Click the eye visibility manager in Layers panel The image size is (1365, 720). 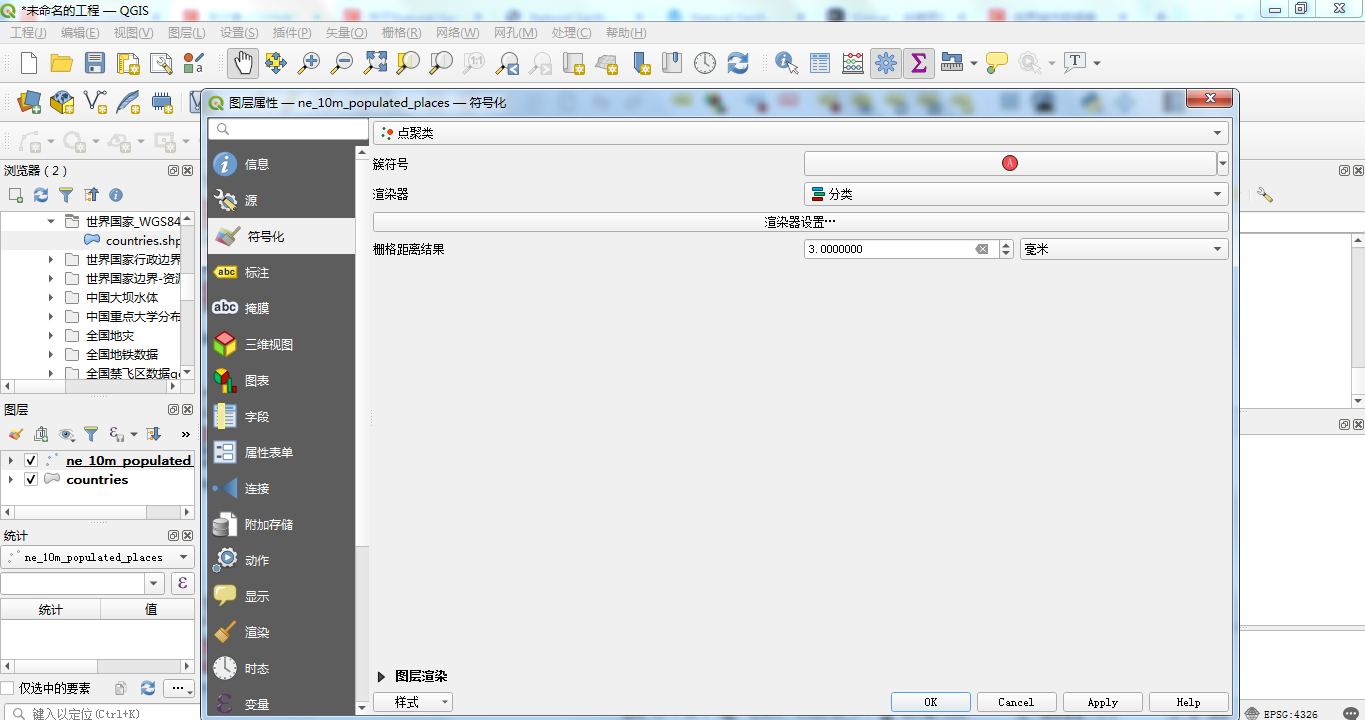point(66,434)
